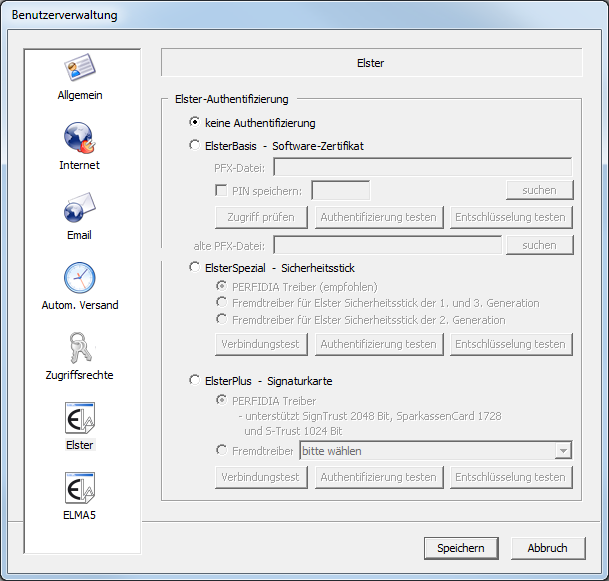Click Authentifizierung testen under ElsterPlus
Screen dimensions: 609x581
[x=379, y=477]
